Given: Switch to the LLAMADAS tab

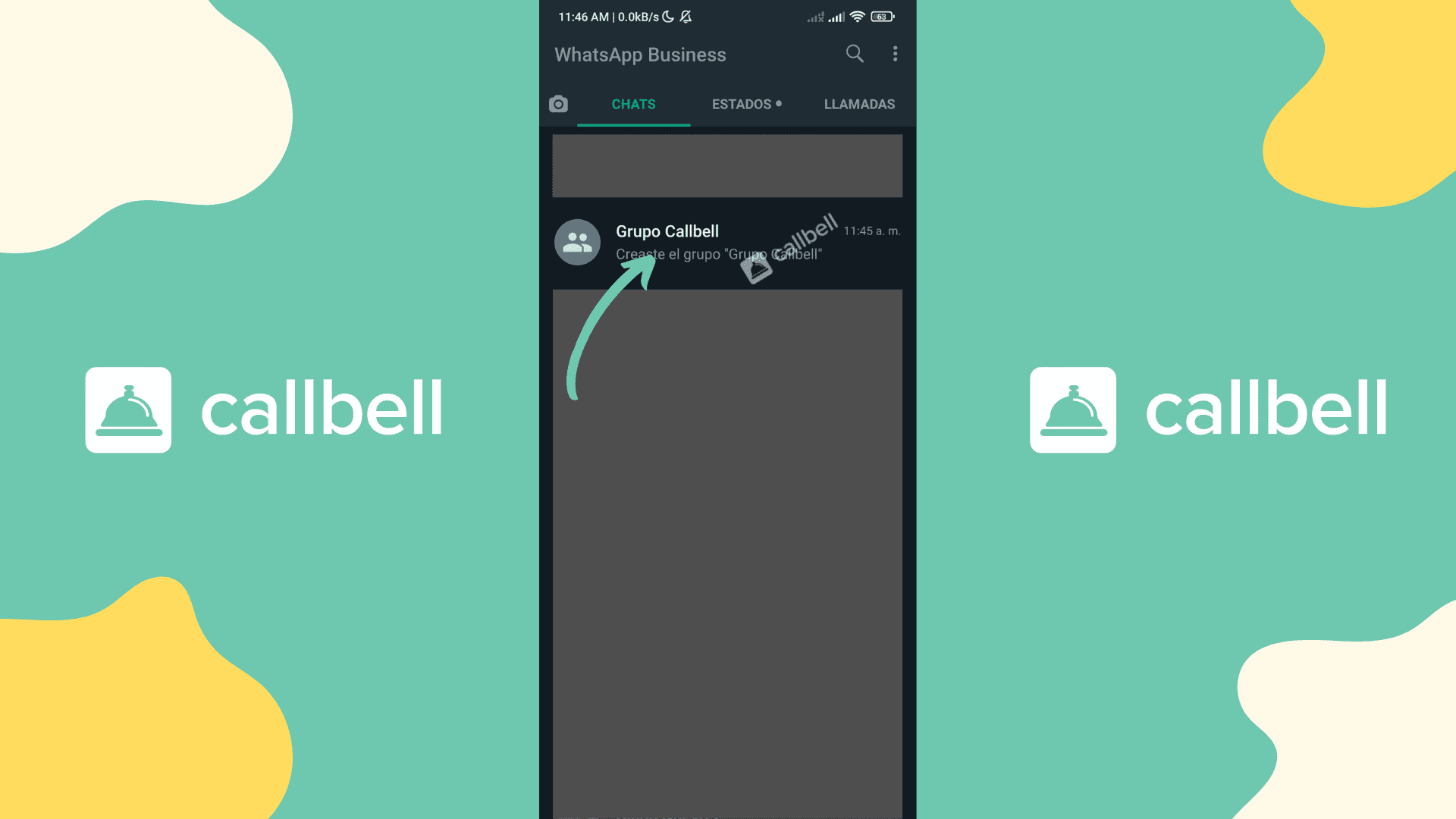Looking at the screenshot, I should [x=858, y=103].
